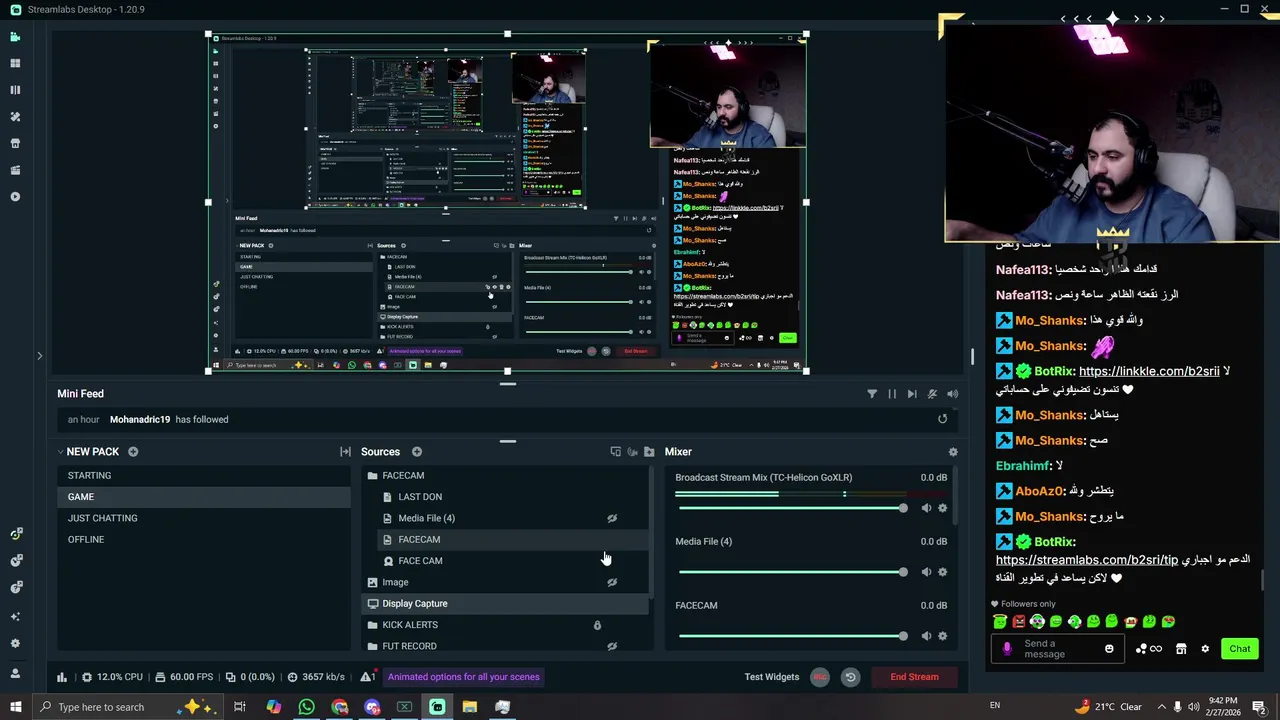Add a new source with plus icon
This screenshot has height=720, width=1280.
[417, 452]
